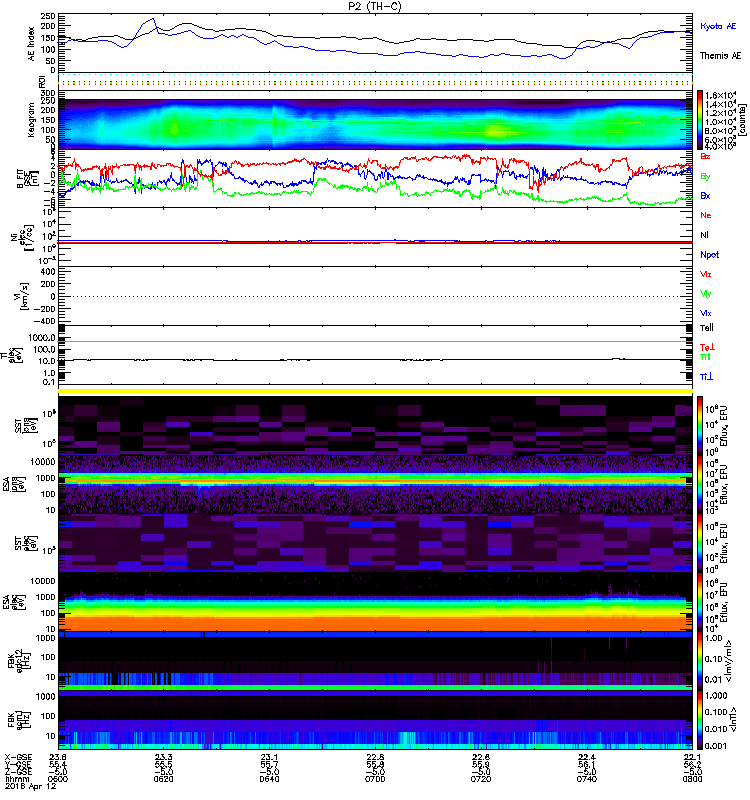Click the "2016 Apr 12" date label
This screenshot has width=750, height=800.
30,786
